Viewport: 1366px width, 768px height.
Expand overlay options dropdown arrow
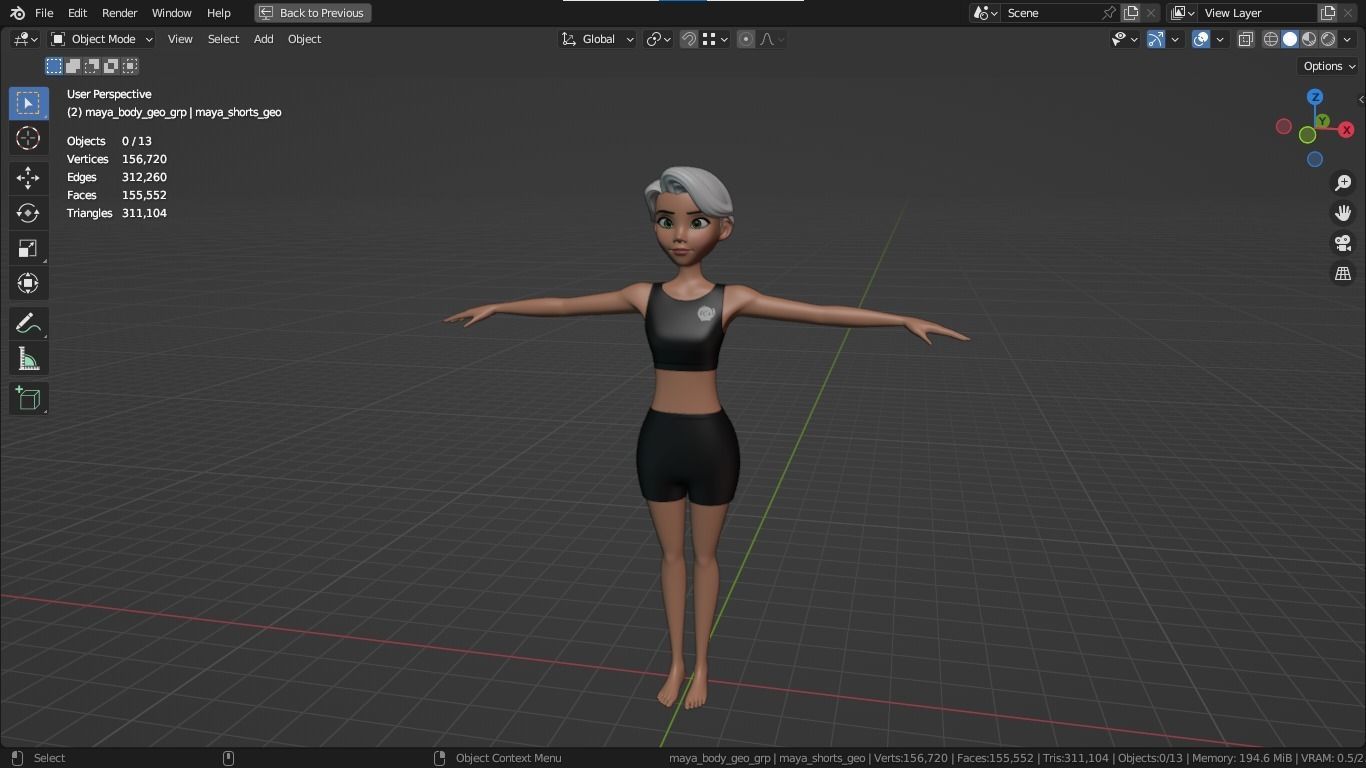pyautogui.click(x=1220, y=39)
